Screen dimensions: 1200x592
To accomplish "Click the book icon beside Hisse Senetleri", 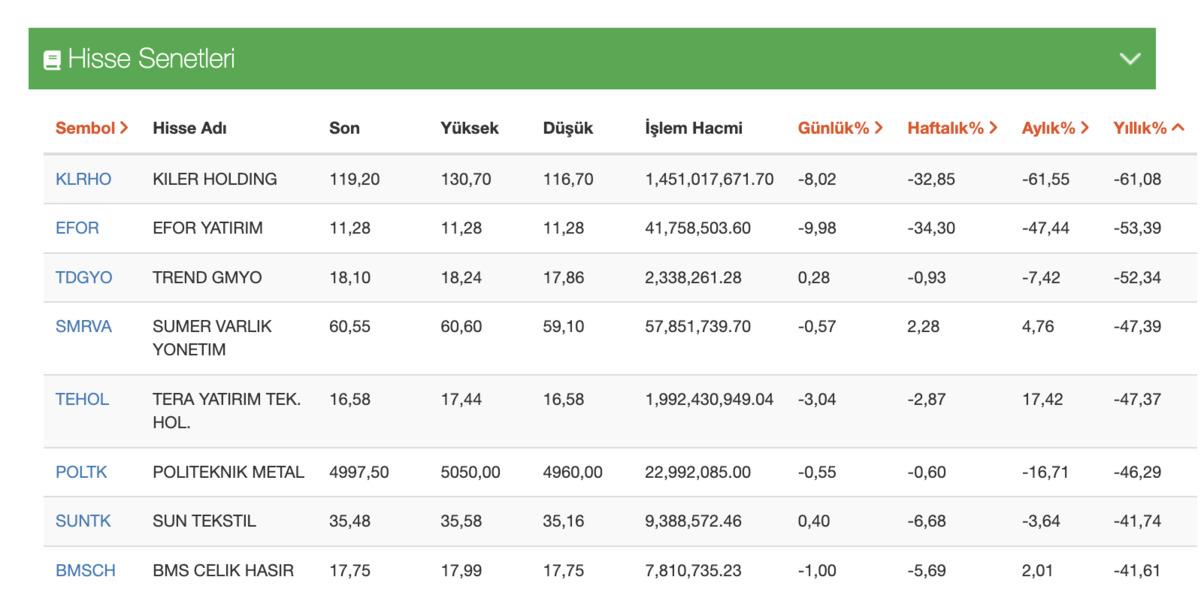I will (x=52, y=60).
